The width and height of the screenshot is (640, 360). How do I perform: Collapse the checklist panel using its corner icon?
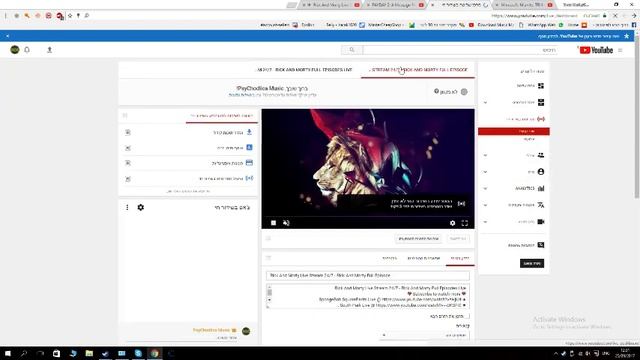coord(125,116)
